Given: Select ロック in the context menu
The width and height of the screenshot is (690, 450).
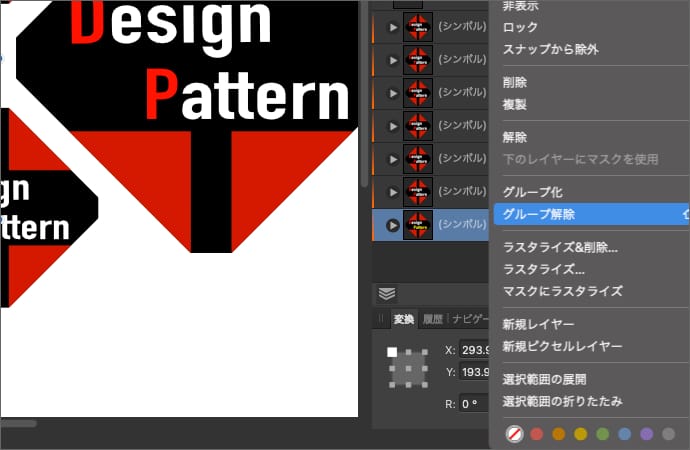Looking at the screenshot, I should [x=519, y=27].
